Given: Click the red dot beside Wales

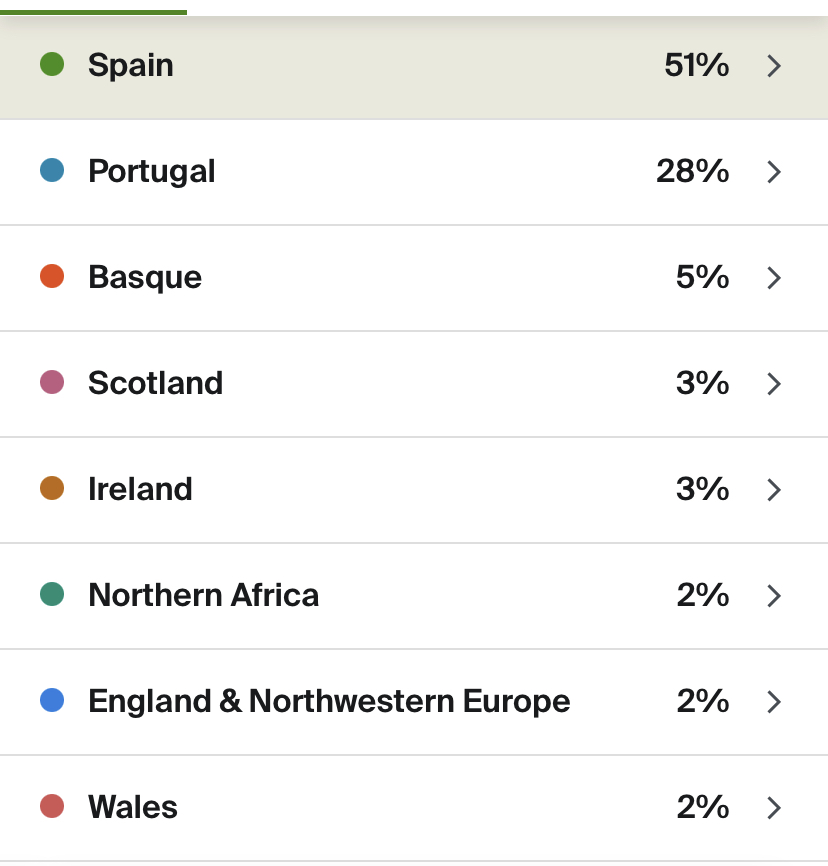Looking at the screenshot, I should tap(52, 807).
